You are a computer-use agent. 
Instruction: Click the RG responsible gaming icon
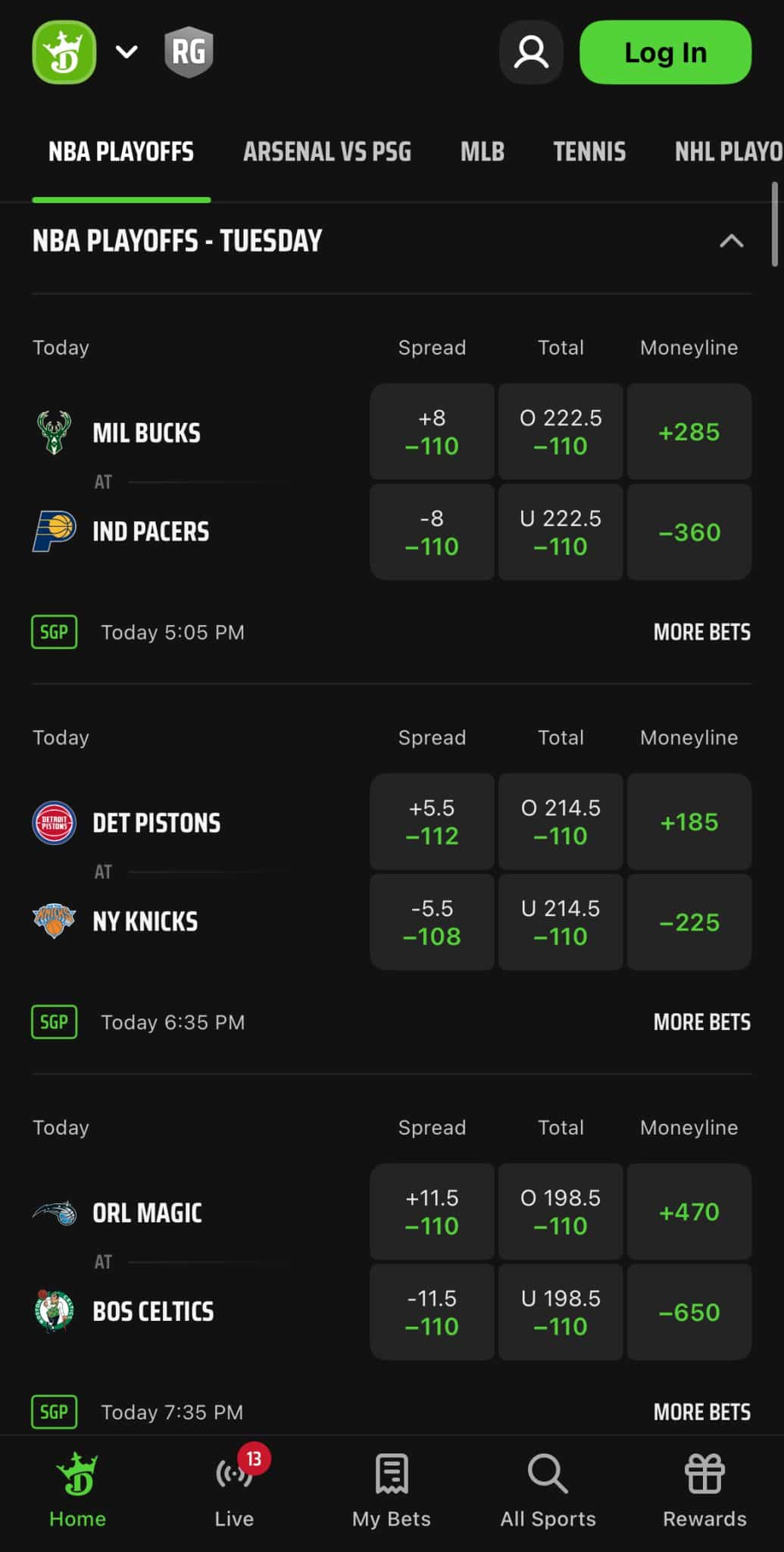pos(188,52)
